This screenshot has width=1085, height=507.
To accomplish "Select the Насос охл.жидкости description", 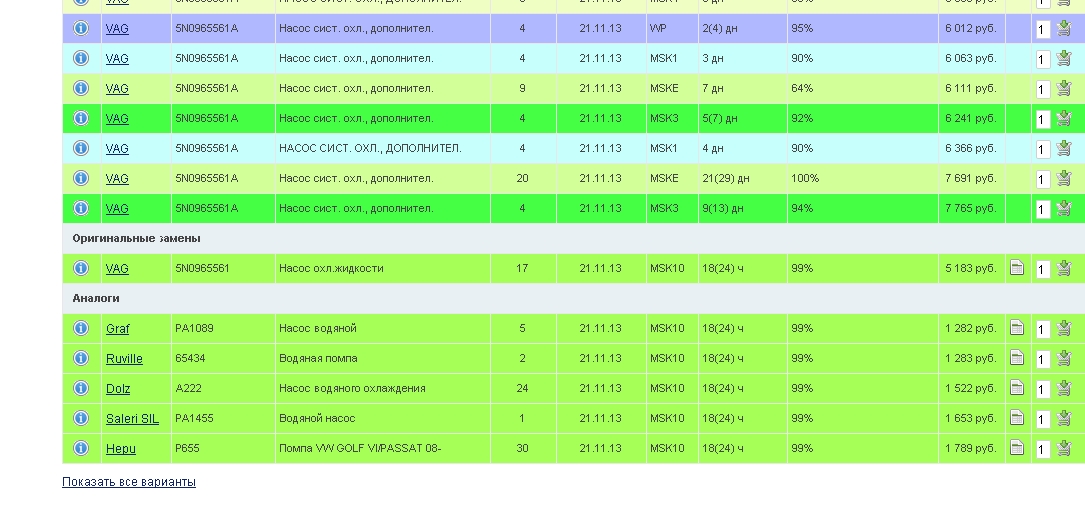I will pos(331,268).
